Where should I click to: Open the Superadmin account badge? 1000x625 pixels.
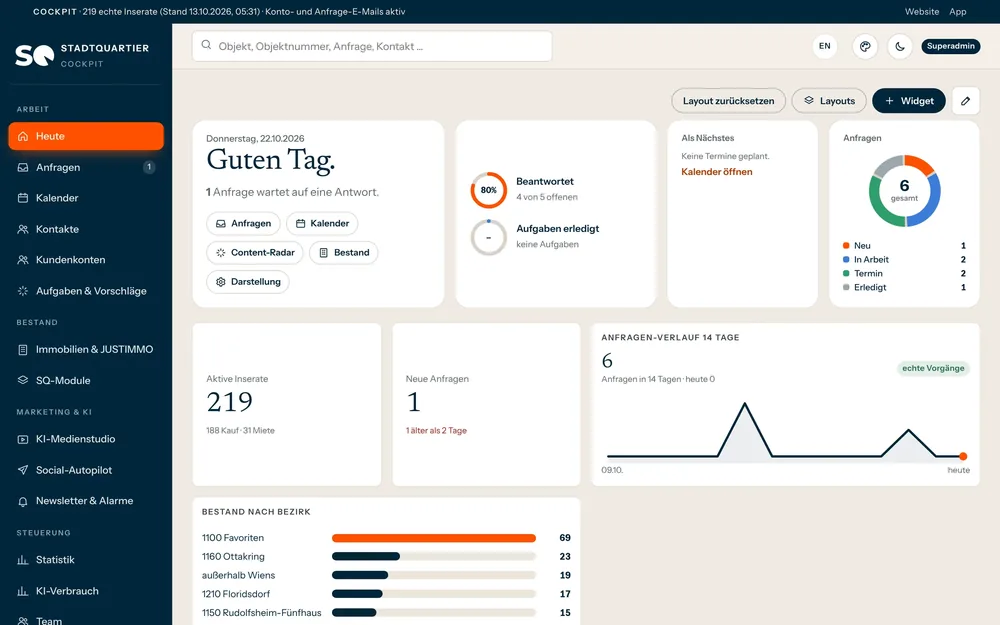(x=950, y=47)
